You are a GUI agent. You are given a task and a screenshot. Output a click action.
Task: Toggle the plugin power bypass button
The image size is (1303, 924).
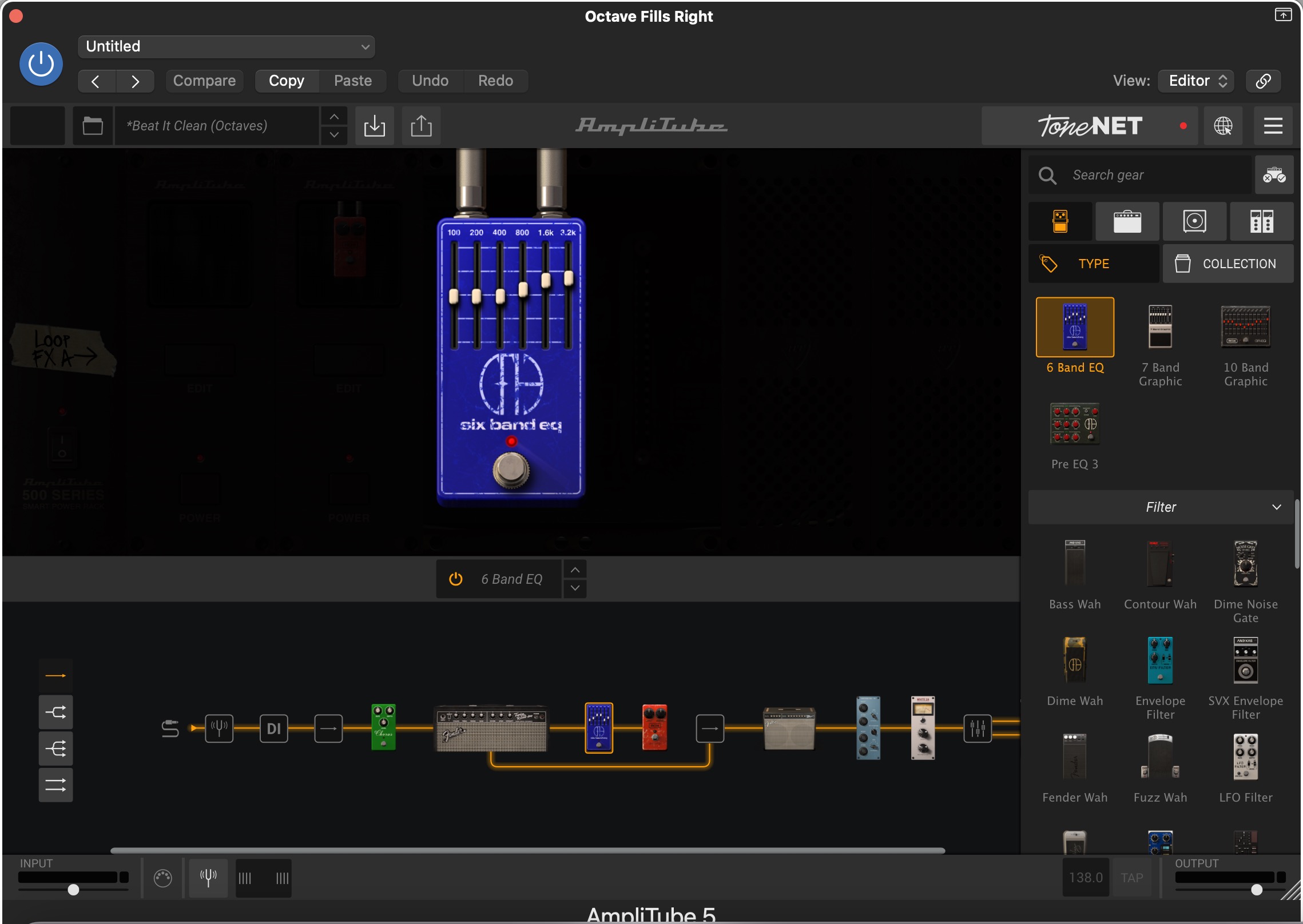point(41,64)
